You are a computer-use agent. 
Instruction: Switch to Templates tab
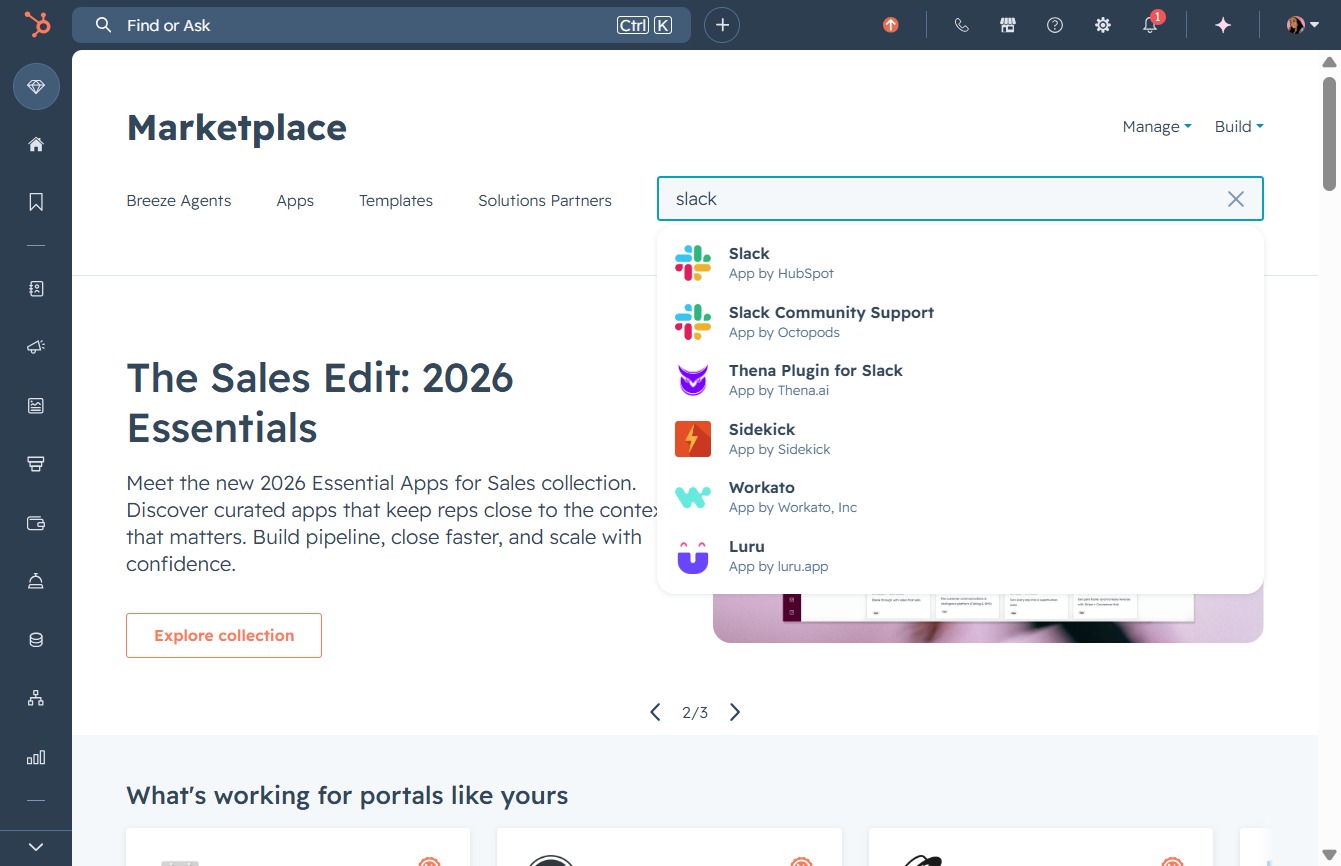point(396,201)
